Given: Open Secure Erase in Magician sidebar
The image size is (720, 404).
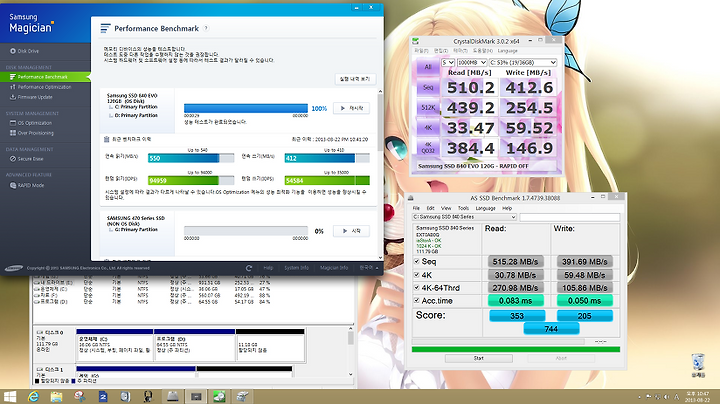Looking at the screenshot, I should [27, 159].
